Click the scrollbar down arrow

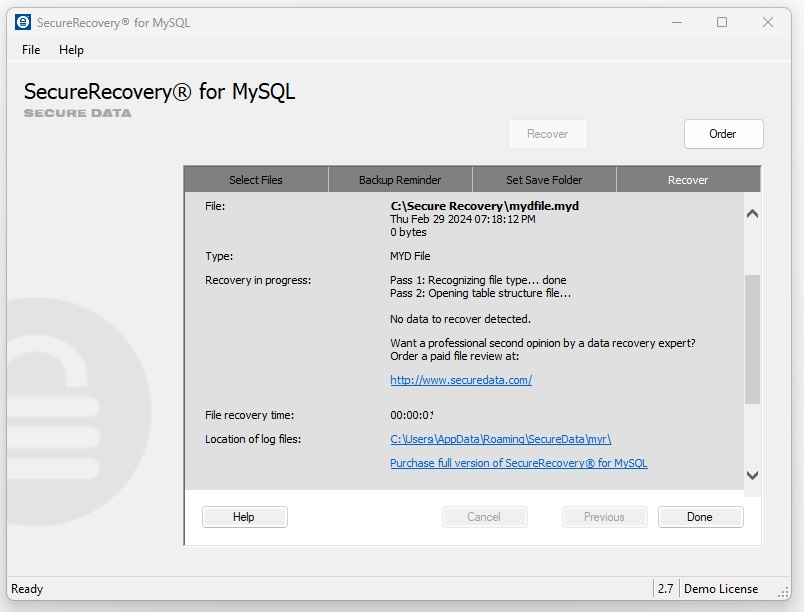[x=752, y=476]
